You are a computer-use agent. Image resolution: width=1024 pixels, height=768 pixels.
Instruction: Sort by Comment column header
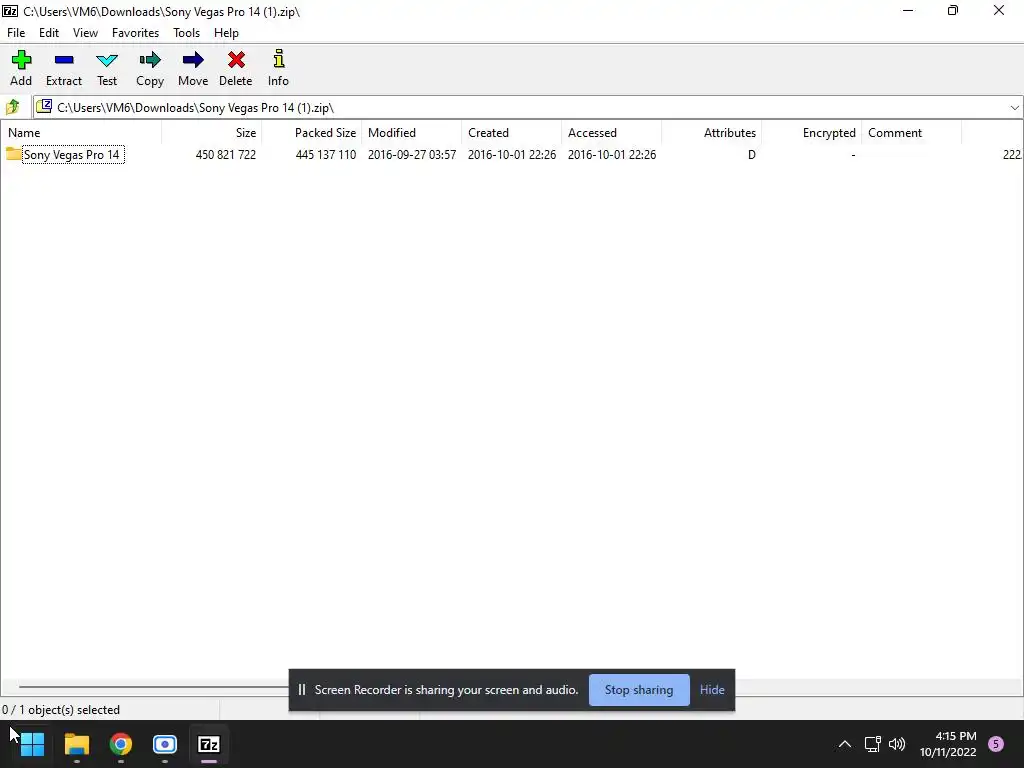(x=911, y=133)
